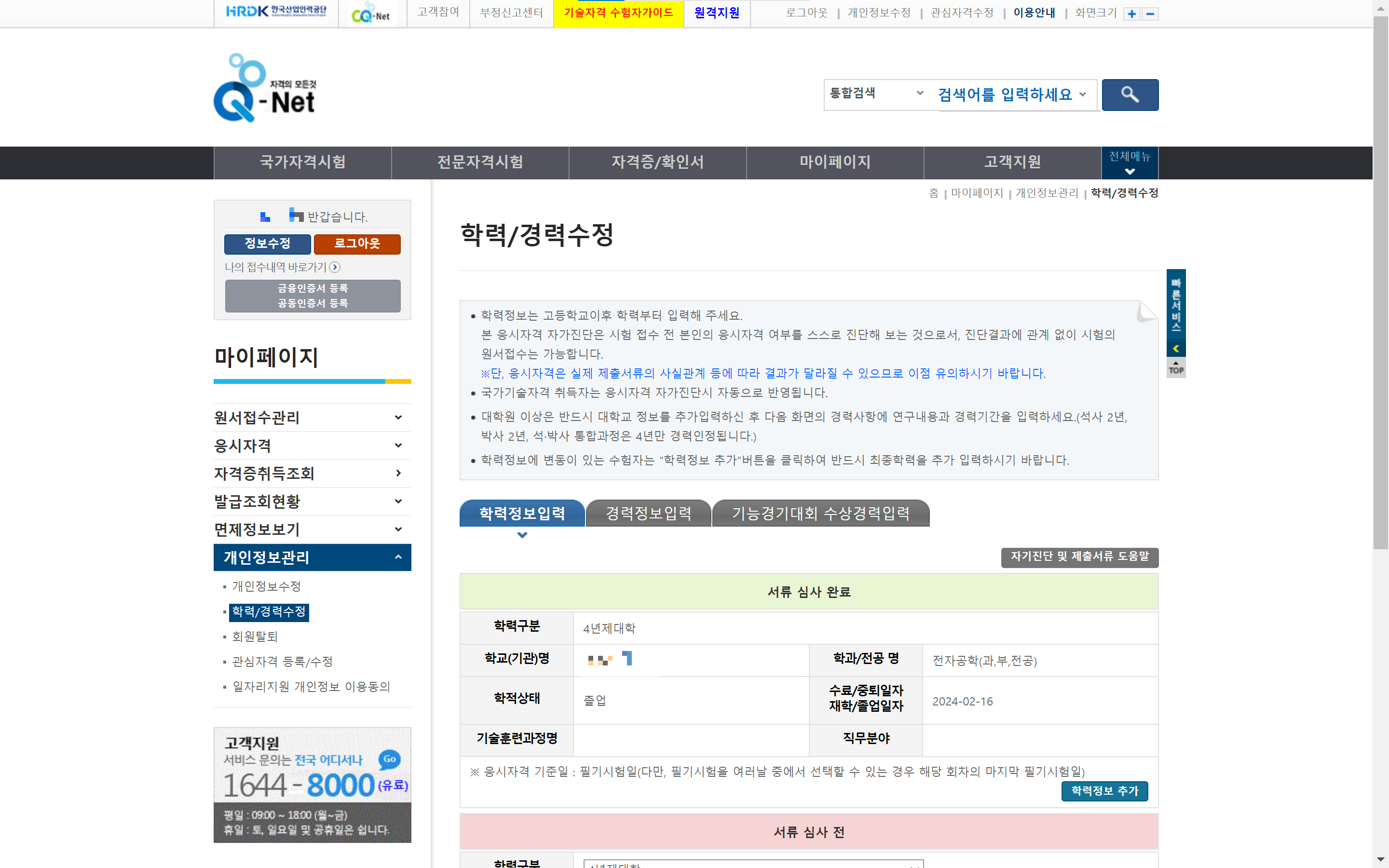1389x868 pixels.
Task: Click the orange 로그아웃 button
Action: coord(357,244)
